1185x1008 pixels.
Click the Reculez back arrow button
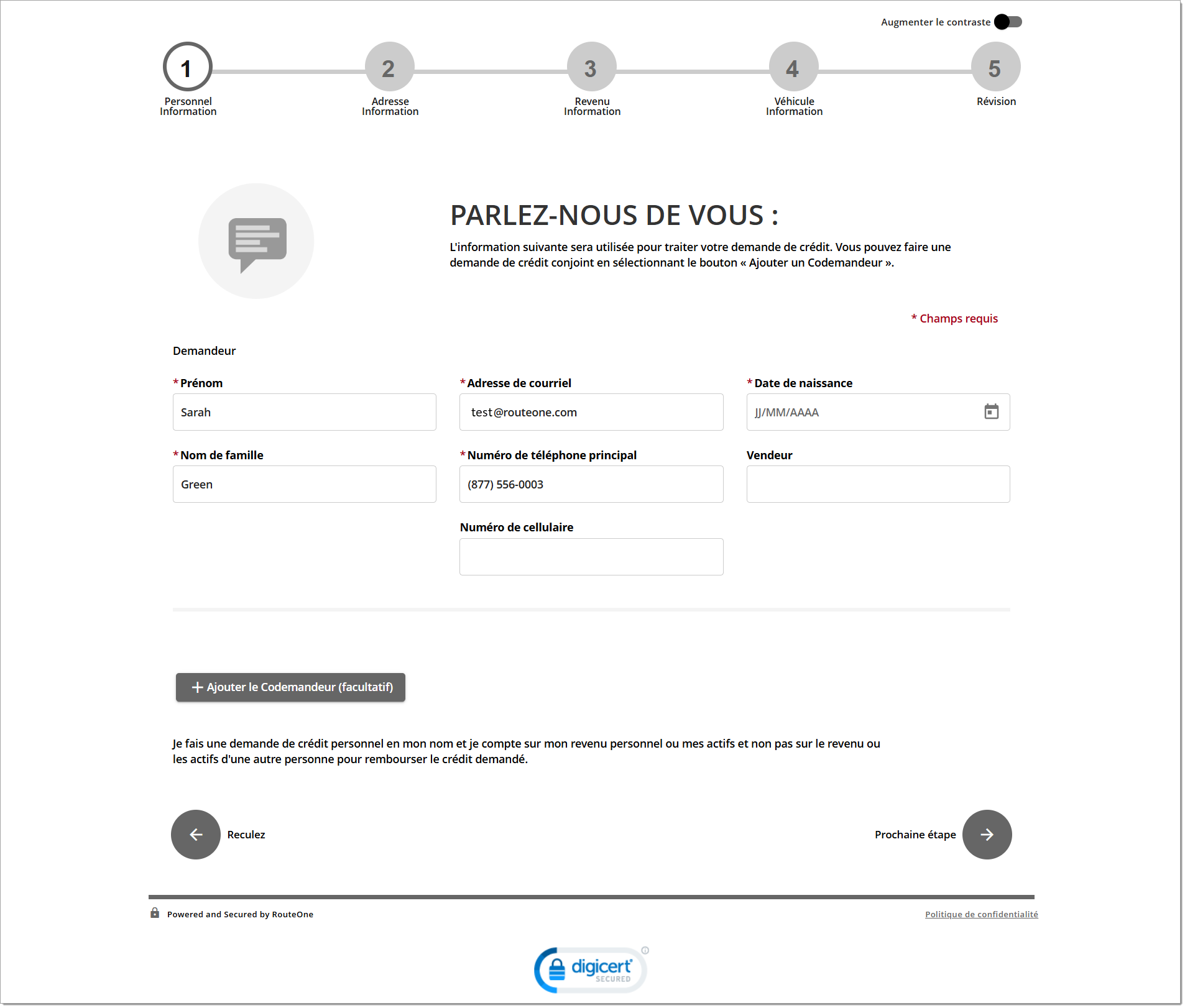196,835
